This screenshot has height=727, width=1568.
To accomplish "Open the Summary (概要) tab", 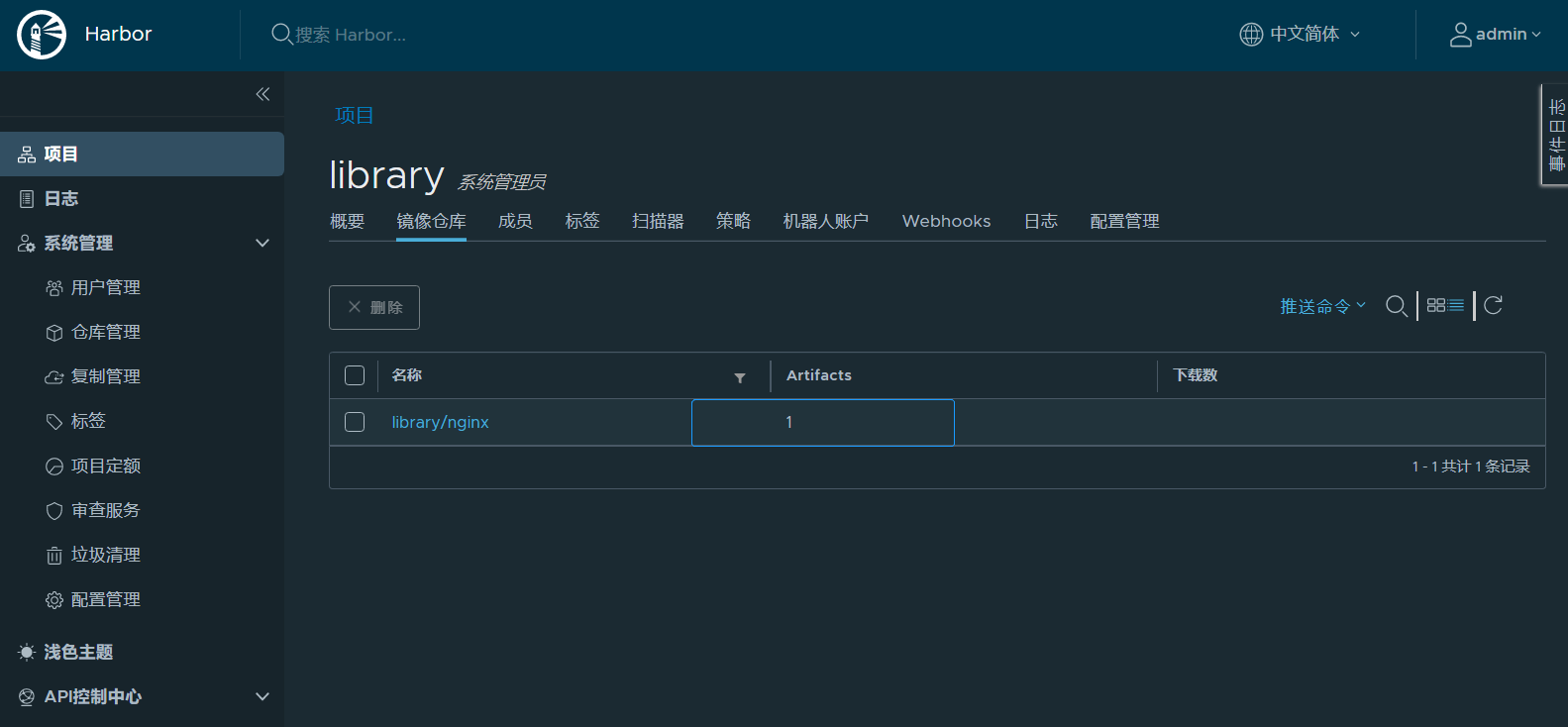I will (x=348, y=221).
